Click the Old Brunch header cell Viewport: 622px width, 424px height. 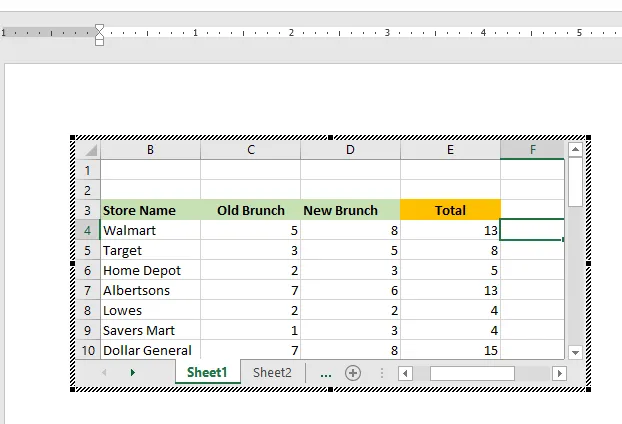pos(251,210)
